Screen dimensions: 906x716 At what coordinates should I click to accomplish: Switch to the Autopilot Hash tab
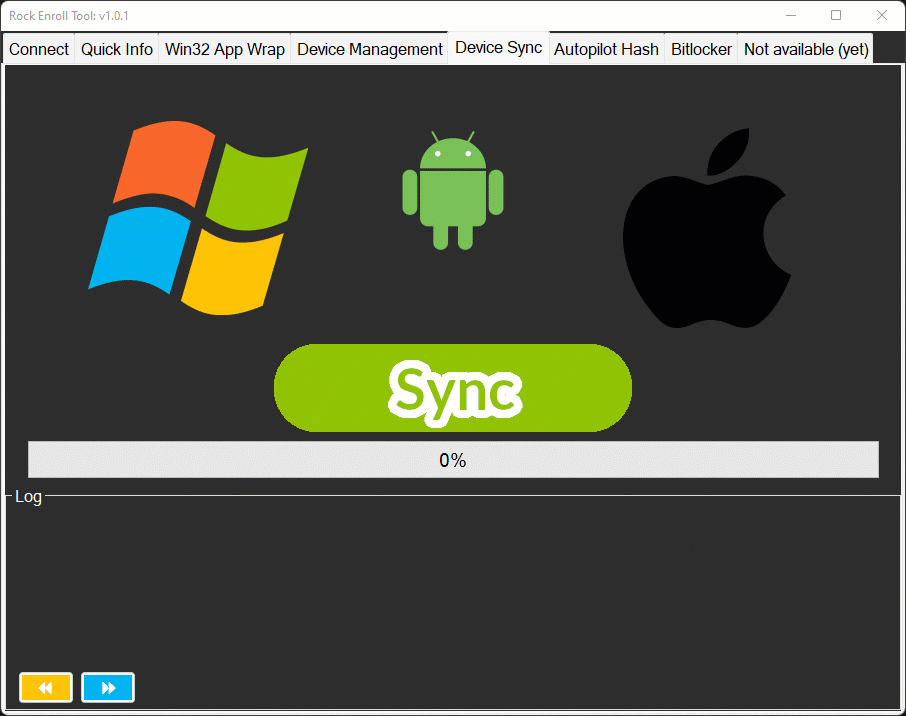pyautogui.click(x=606, y=49)
